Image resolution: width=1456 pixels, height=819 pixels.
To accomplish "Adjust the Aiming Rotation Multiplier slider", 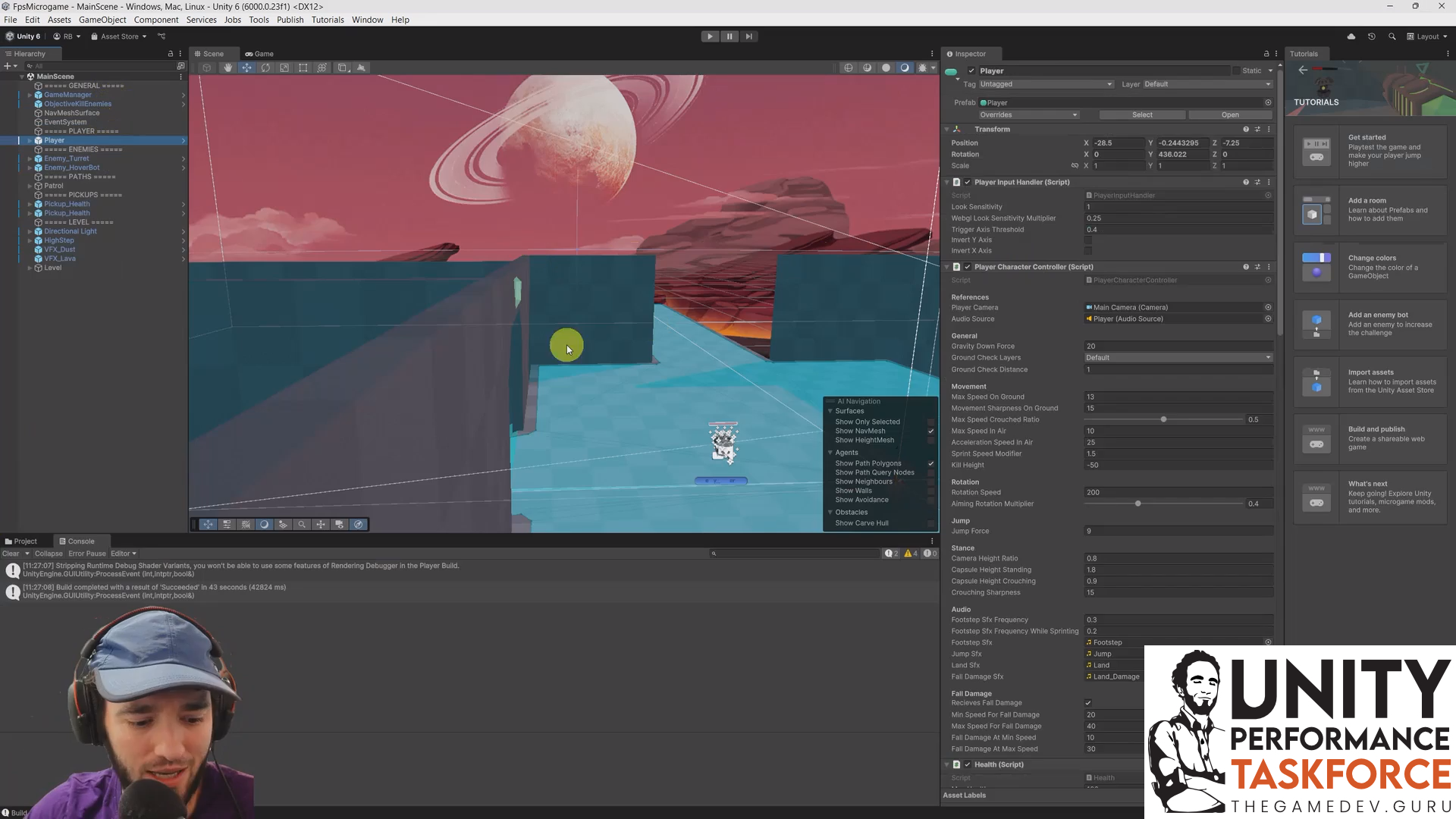I will tap(1137, 503).
